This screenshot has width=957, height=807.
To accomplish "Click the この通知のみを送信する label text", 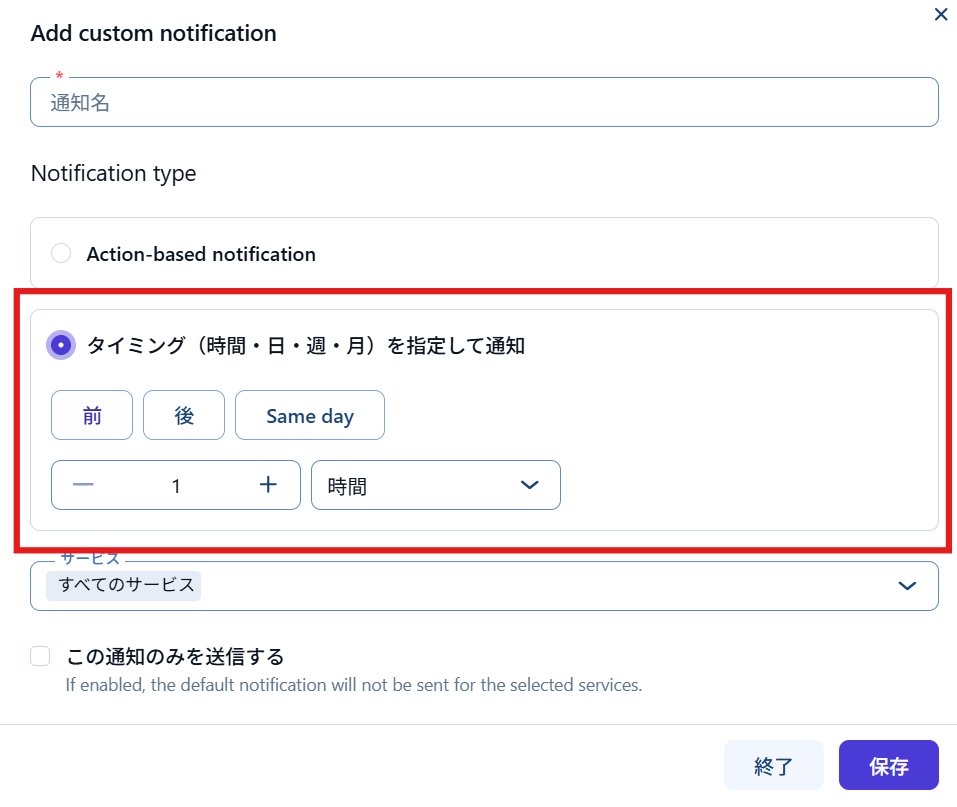I will click(175, 657).
